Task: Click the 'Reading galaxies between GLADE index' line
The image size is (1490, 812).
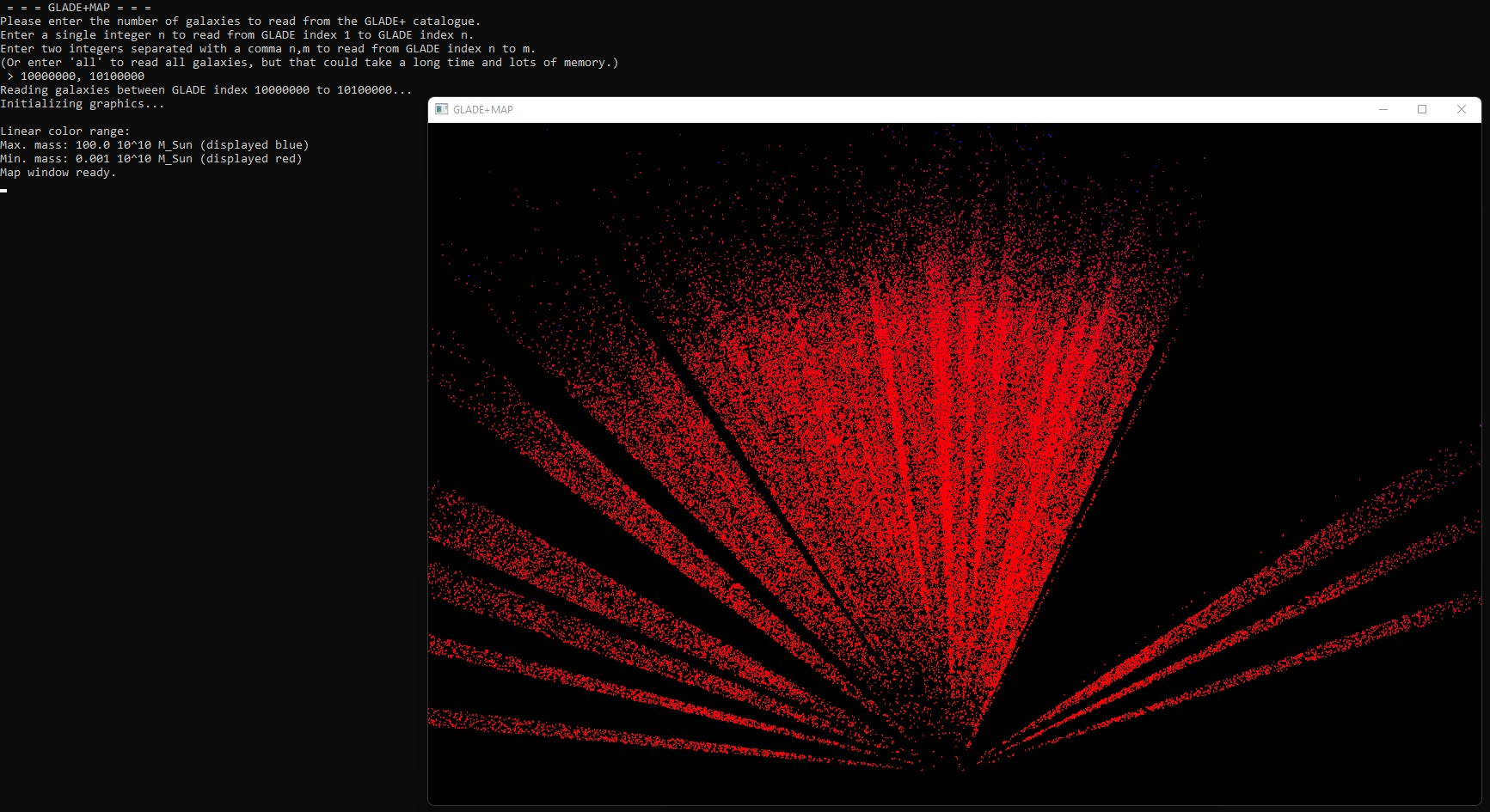Action: coord(206,90)
